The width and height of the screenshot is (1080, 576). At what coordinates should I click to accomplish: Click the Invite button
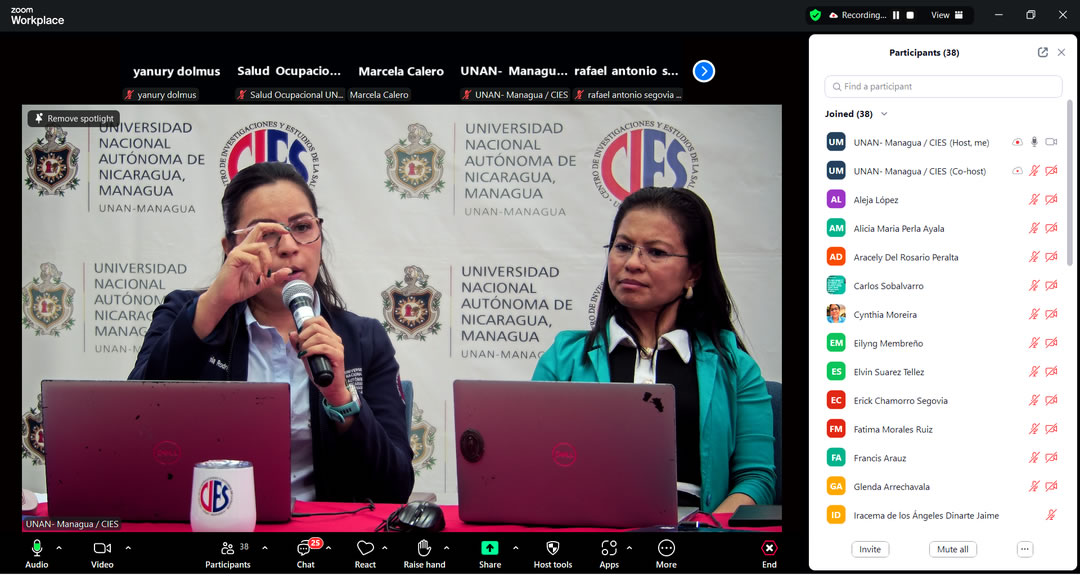coord(870,549)
